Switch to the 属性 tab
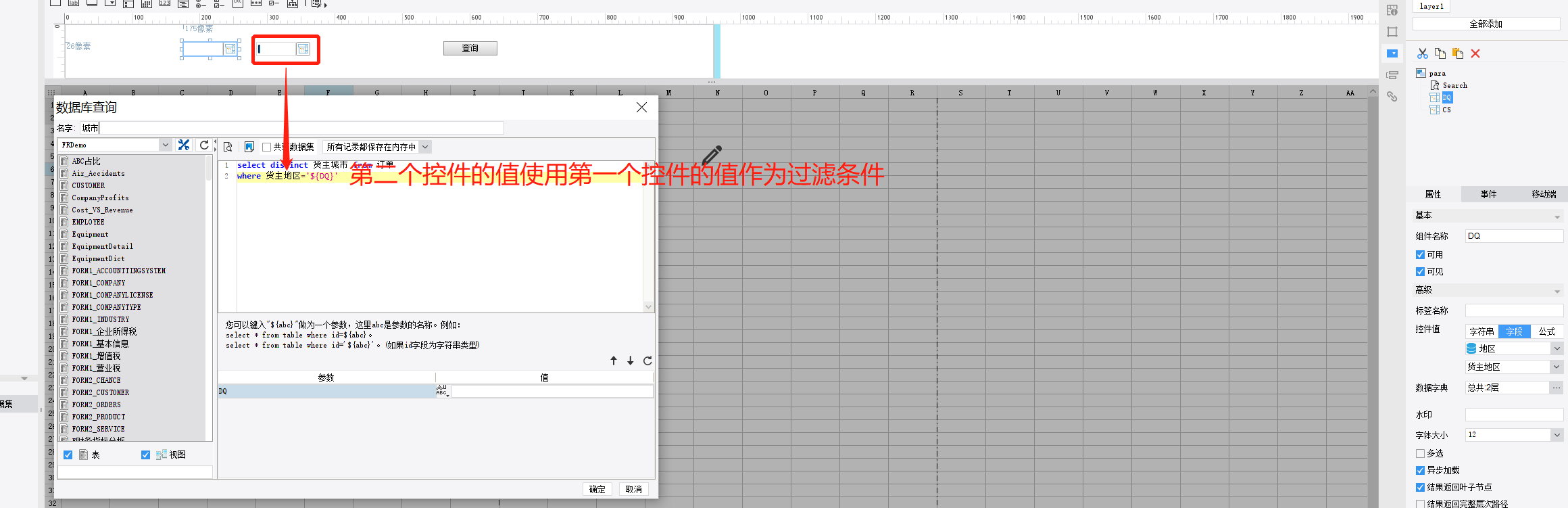The width and height of the screenshot is (1568, 508). click(1434, 194)
